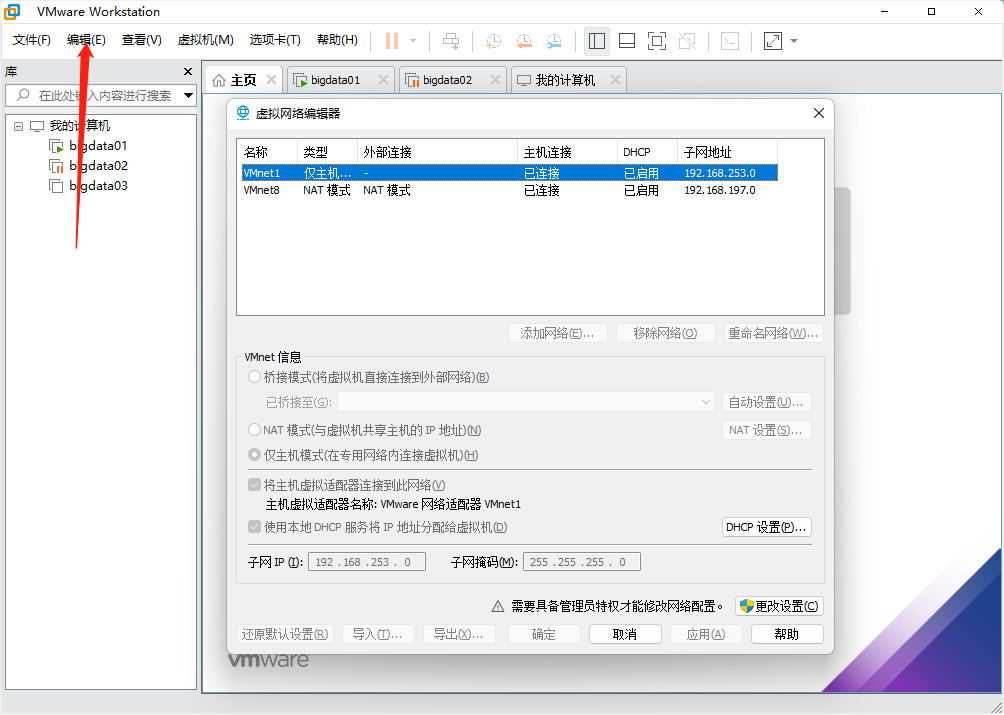
Task: Click the 名称 column header
Action: tap(268, 152)
